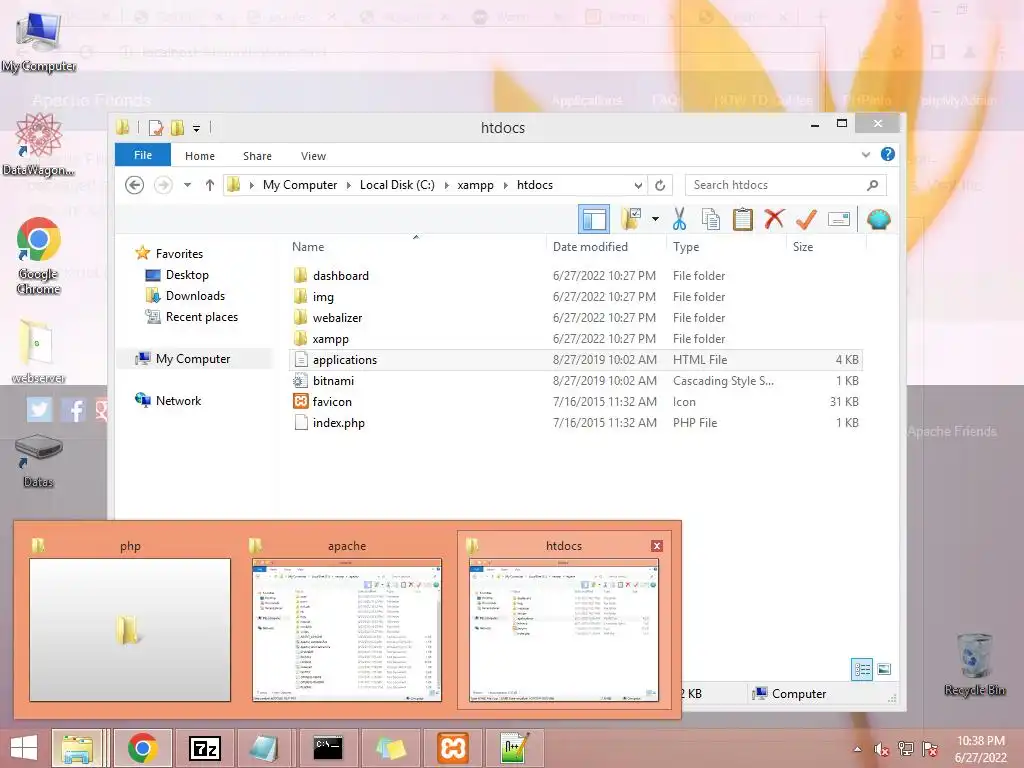1024x768 pixels.
Task: Click the blue shell icon in toolbar
Action: pyautogui.click(x=879, y=219)
